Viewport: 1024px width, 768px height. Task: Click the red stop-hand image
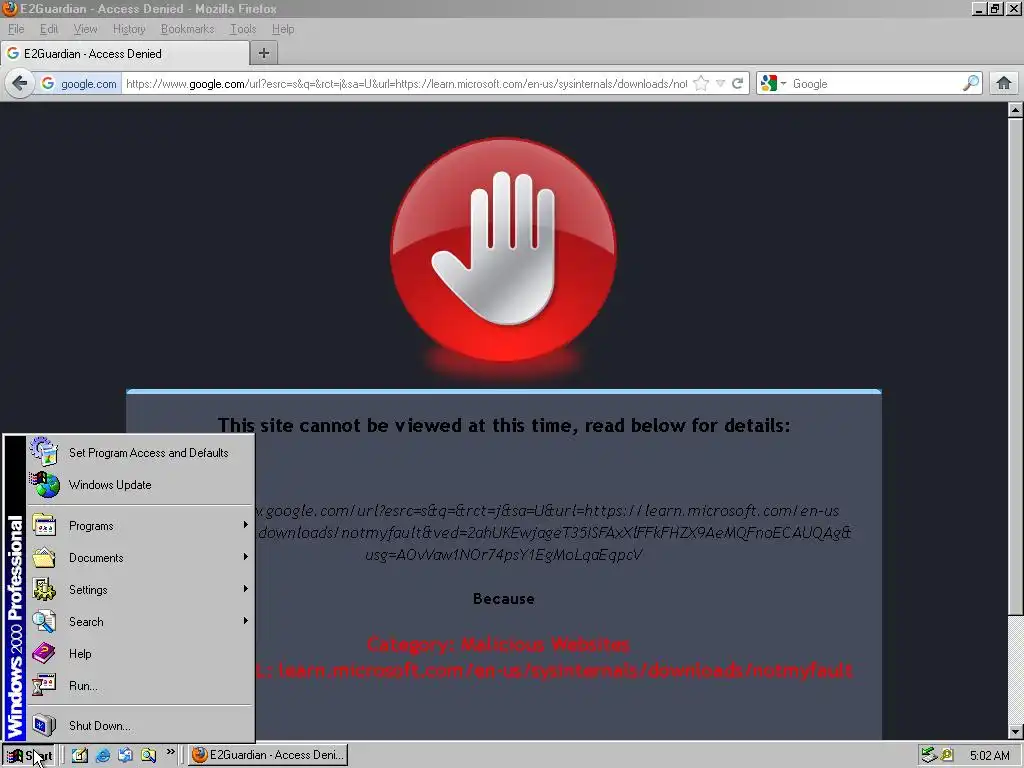503,250
